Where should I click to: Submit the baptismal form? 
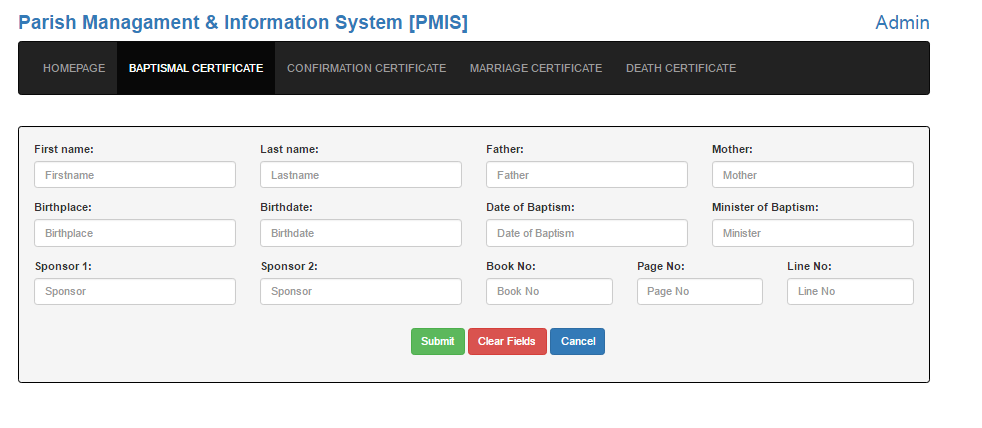(x=438, y=342)
